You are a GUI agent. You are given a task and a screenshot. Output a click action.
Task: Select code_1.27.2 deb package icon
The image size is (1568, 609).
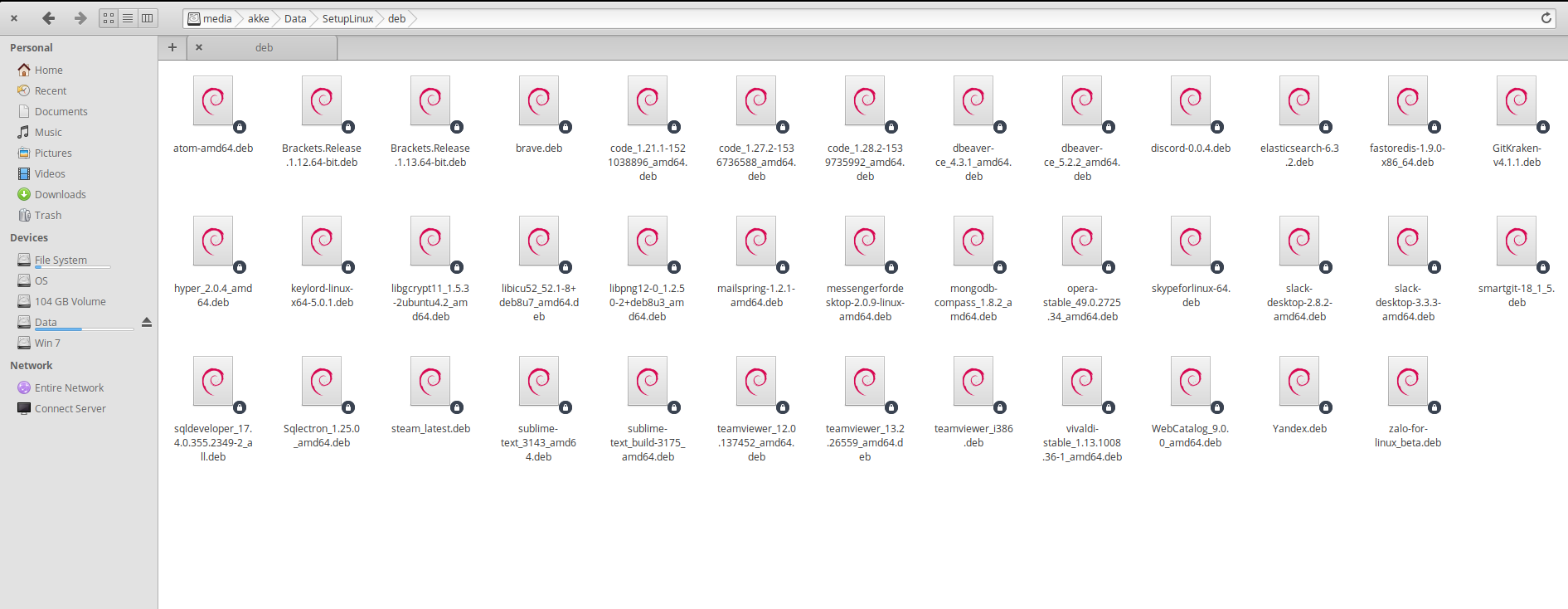pos(756,102)
